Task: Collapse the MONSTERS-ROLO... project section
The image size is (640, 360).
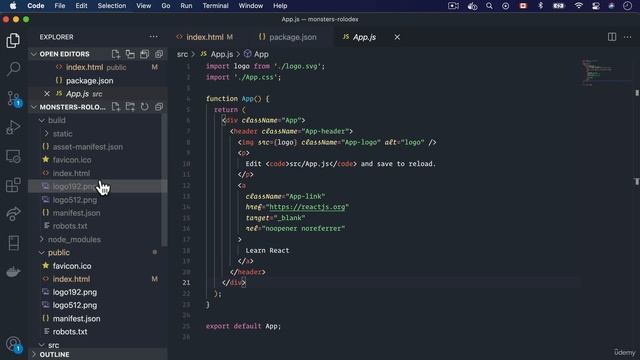Action: 34,107
